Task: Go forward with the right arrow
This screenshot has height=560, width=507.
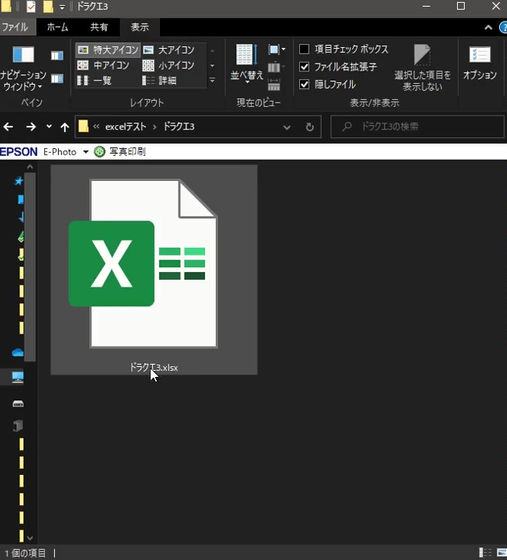Action: coord(31,127)
